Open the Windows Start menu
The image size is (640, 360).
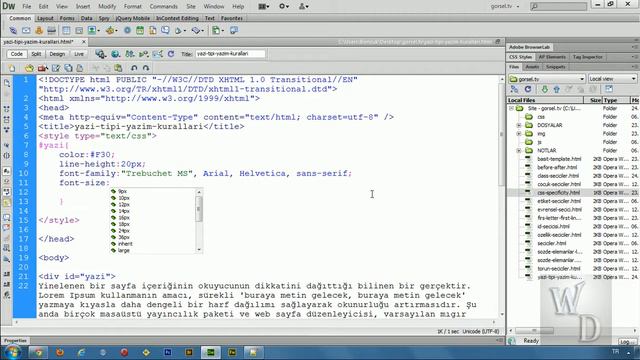(x=12, y=352)
